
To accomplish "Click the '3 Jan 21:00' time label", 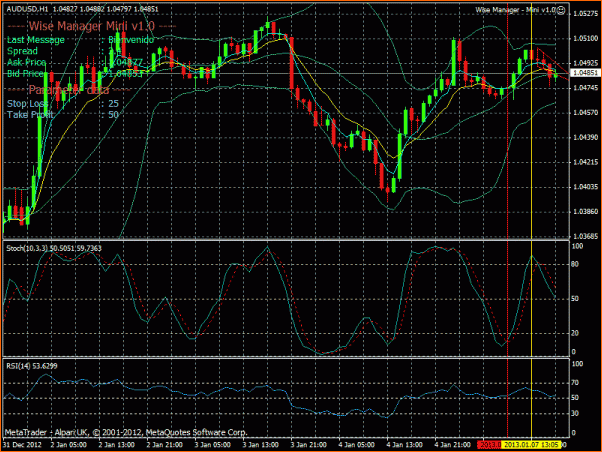I will point(308,445).
